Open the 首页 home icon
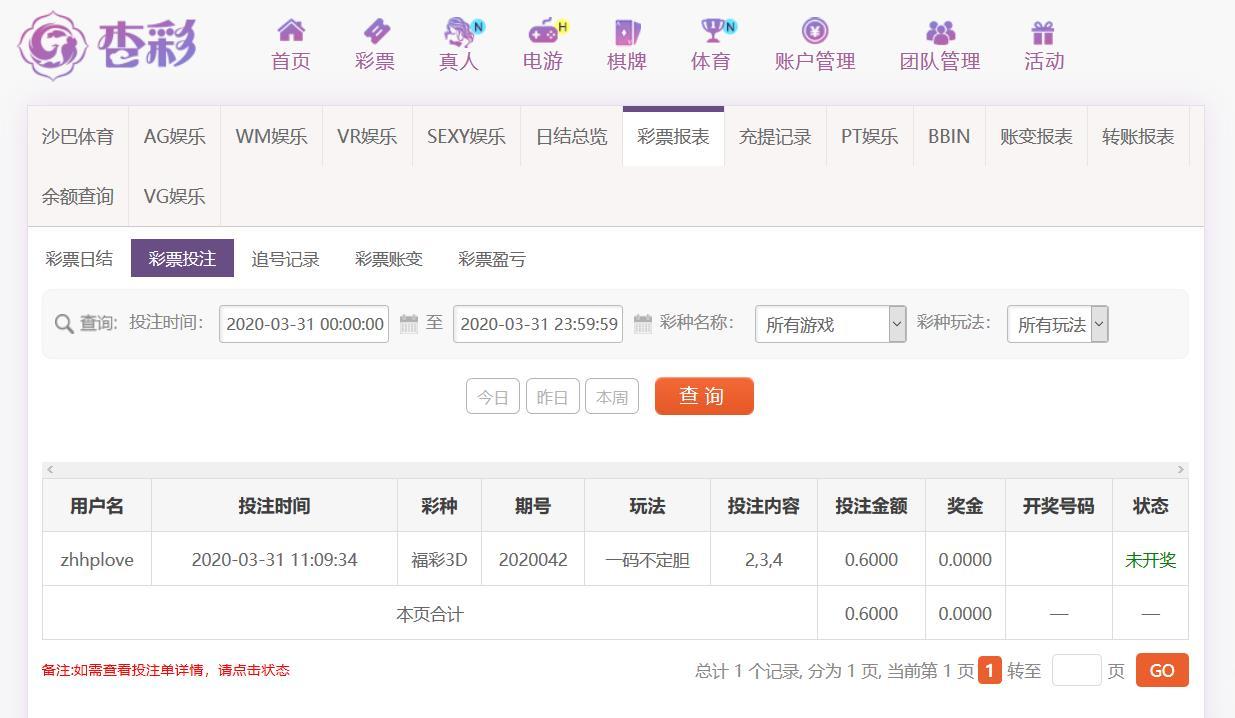1235x718 pixels. pyautogui.click(x=290, y=31)
